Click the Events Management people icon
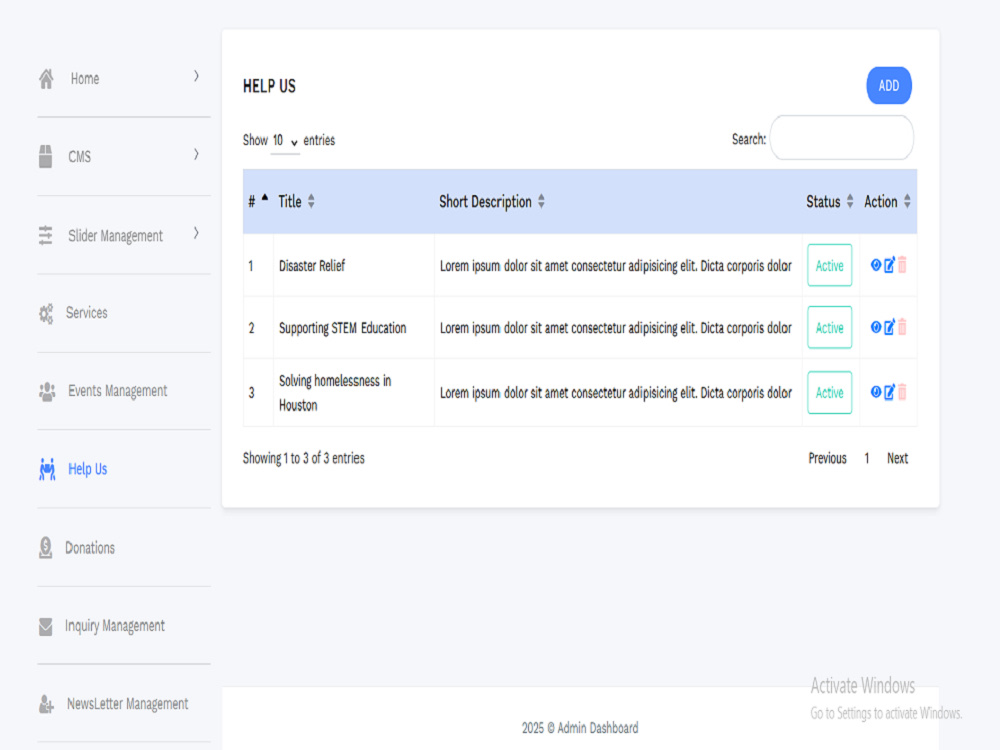 tap(47, 391)
